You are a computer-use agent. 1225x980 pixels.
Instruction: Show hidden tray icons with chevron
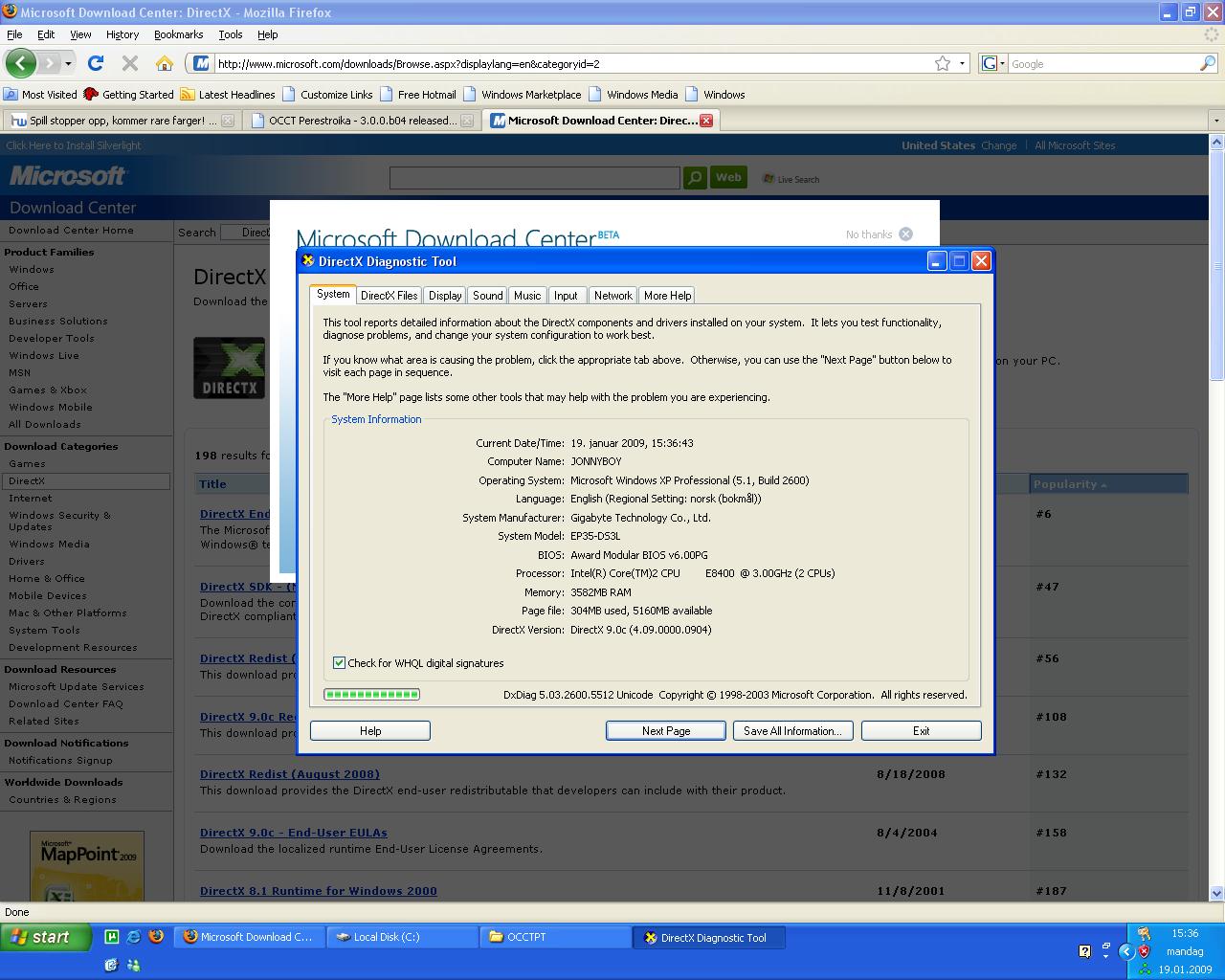coord(1127,951)
